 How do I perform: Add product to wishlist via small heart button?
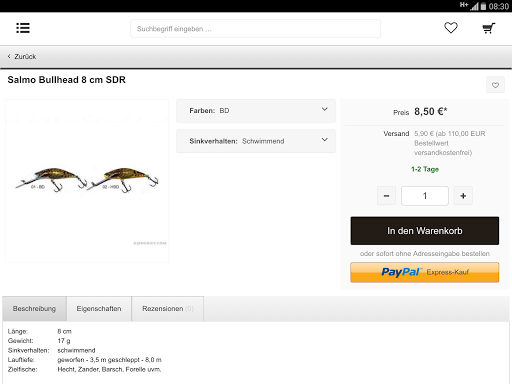pyautogui.click(x=495, y=85)
